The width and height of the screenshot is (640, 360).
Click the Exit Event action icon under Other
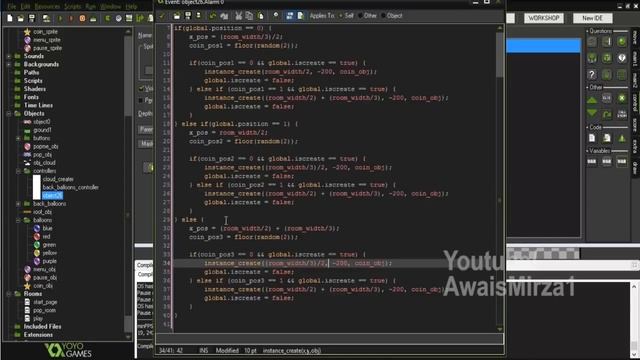pos(622,98)
